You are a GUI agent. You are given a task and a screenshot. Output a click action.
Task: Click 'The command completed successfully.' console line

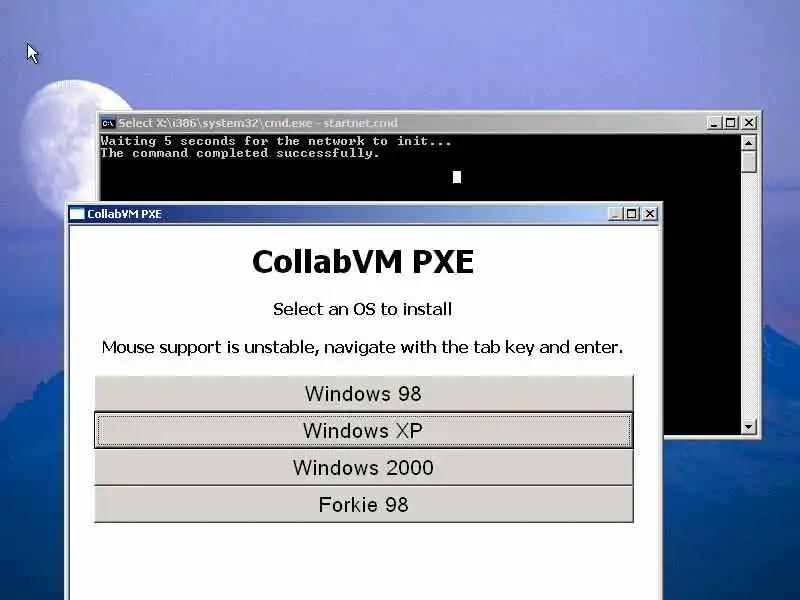(x=240, y=153)
